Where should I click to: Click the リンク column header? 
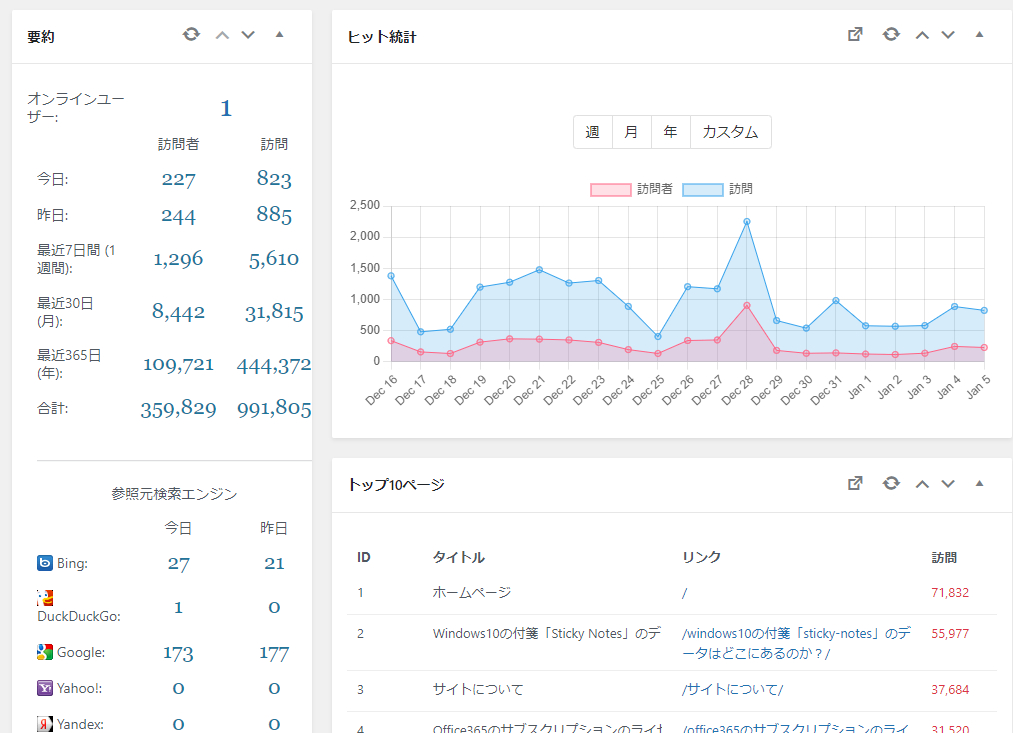[x=702, y=557]
